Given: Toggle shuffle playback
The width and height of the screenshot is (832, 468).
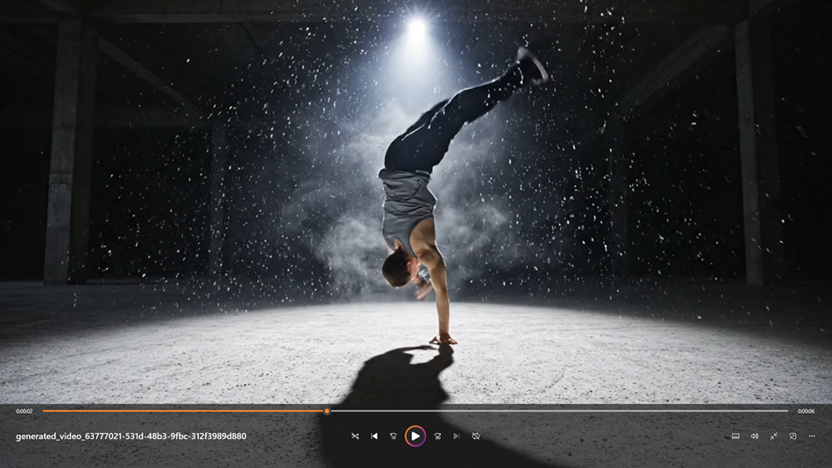Looking at the screenshot, I should pos(355,436).
